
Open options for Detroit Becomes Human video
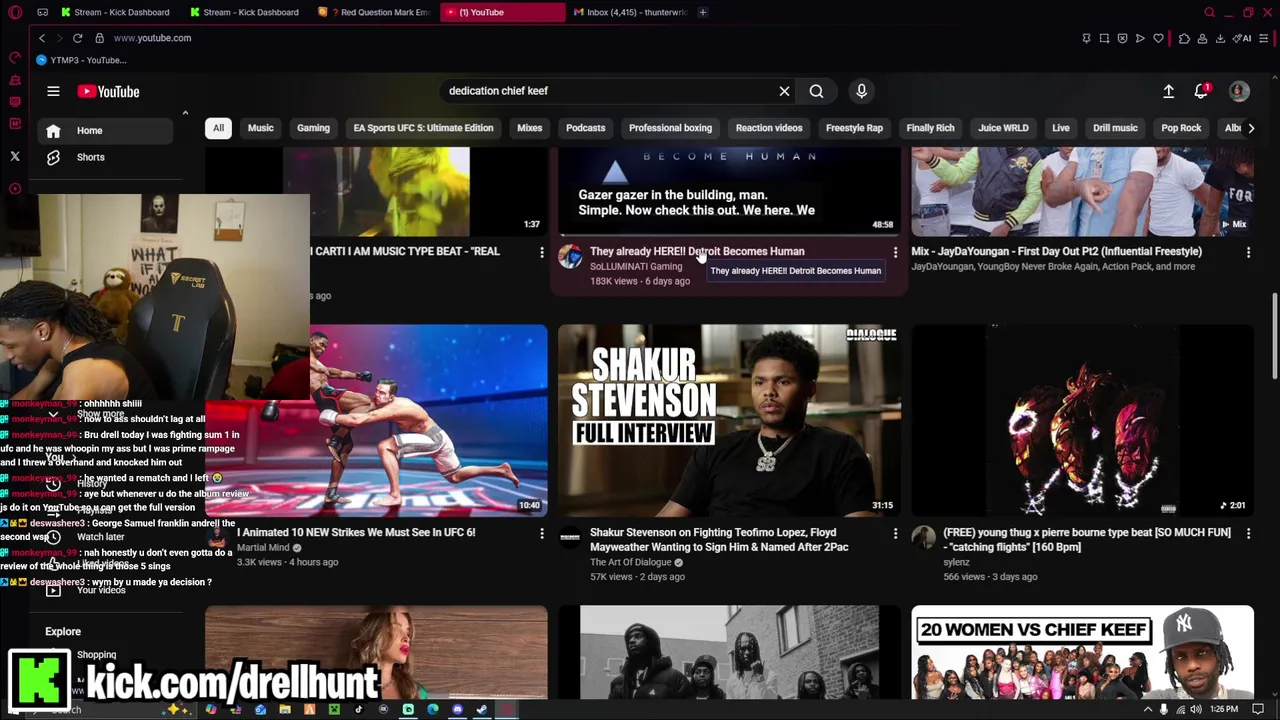coord(895,252)
